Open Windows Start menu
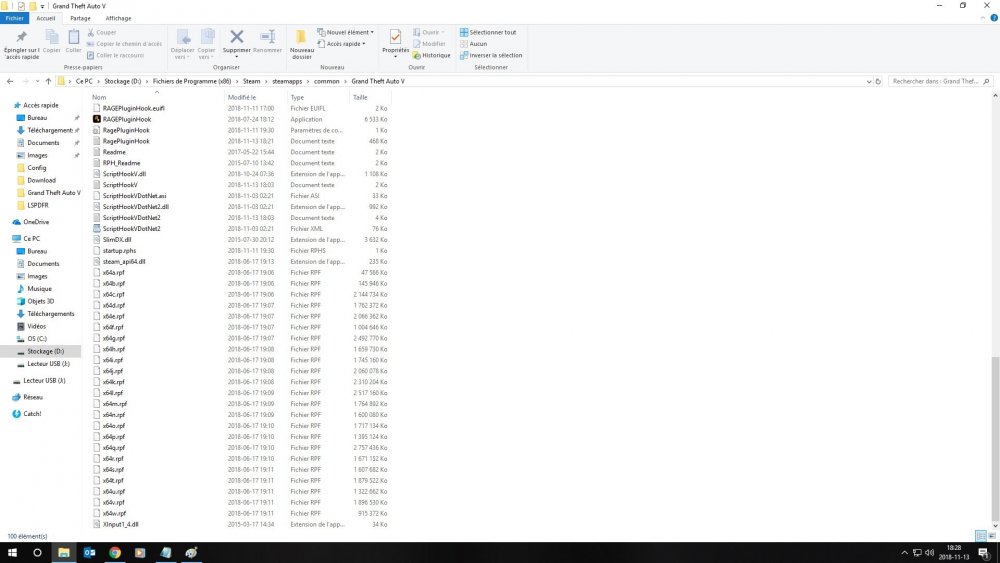1000x563 pixels. [11, 553]
